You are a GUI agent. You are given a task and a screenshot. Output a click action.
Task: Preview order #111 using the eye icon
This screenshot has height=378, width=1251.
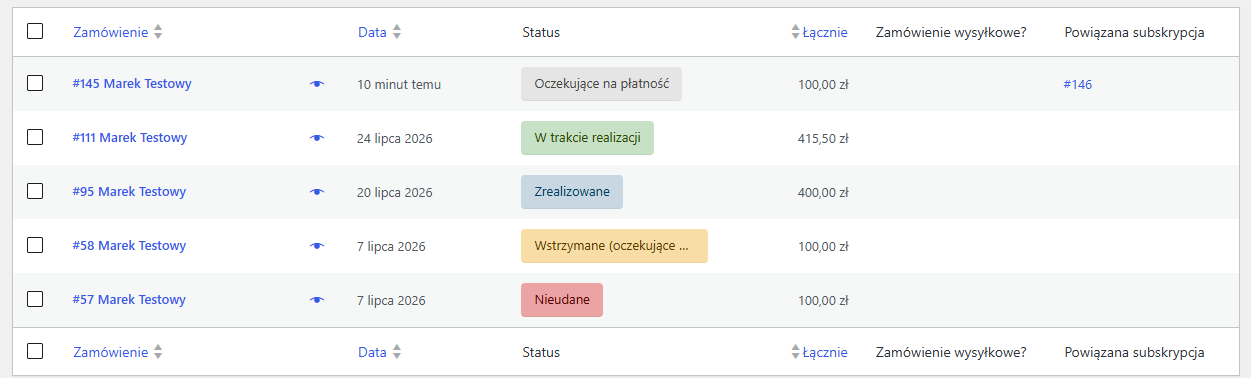point(317,138)
